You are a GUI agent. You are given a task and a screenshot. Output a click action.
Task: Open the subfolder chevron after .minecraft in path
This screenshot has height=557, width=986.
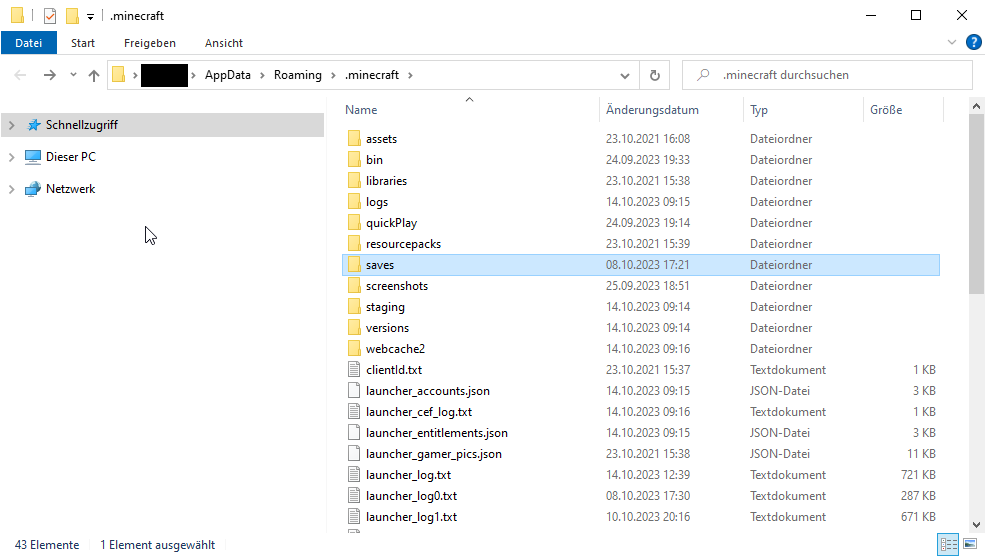point(410,75)
